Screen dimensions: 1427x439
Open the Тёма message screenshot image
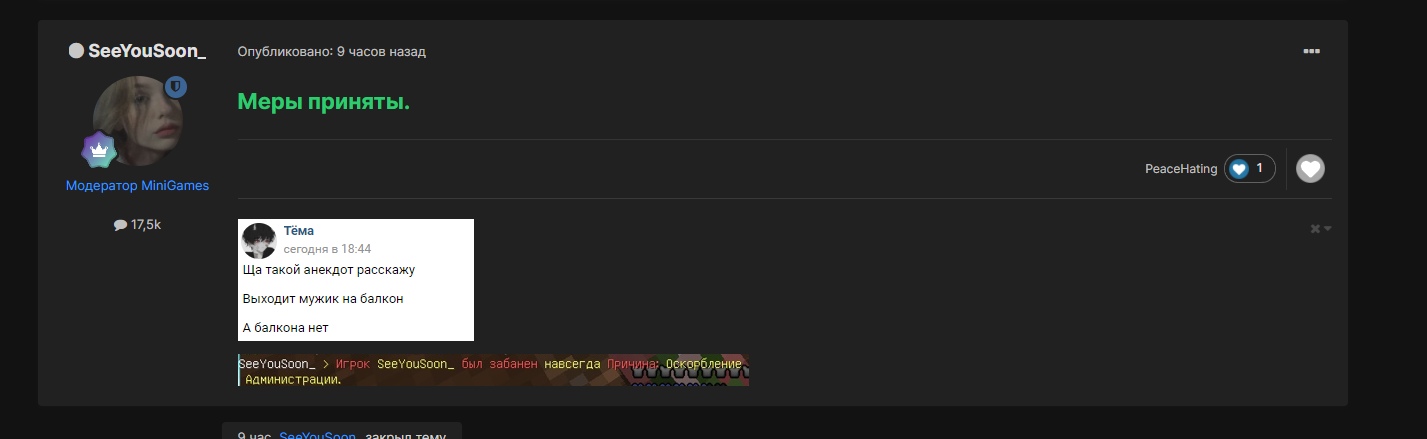pos(356,280)
